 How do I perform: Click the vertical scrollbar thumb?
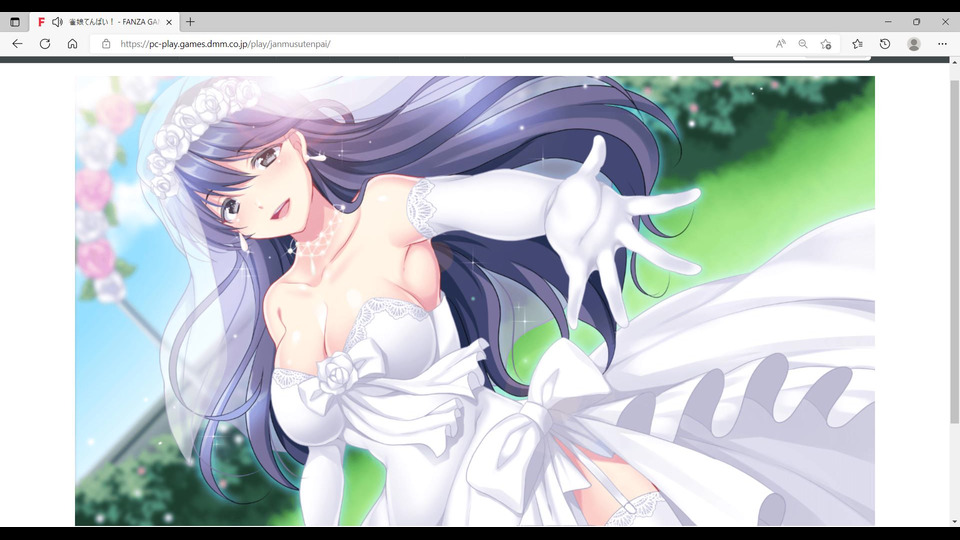[x=954, y=251]
